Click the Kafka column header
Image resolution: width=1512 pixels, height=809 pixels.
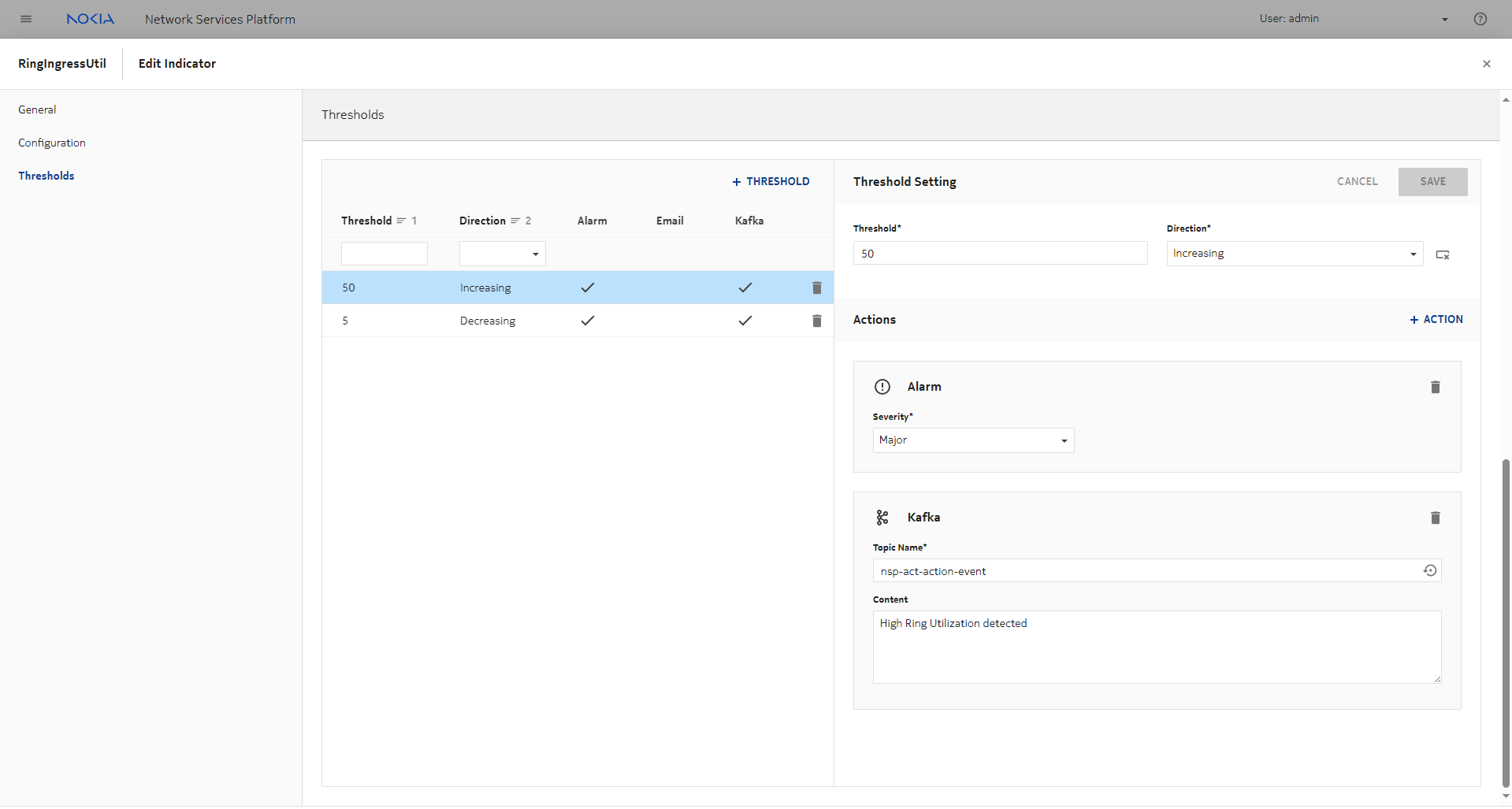[749, 221]
